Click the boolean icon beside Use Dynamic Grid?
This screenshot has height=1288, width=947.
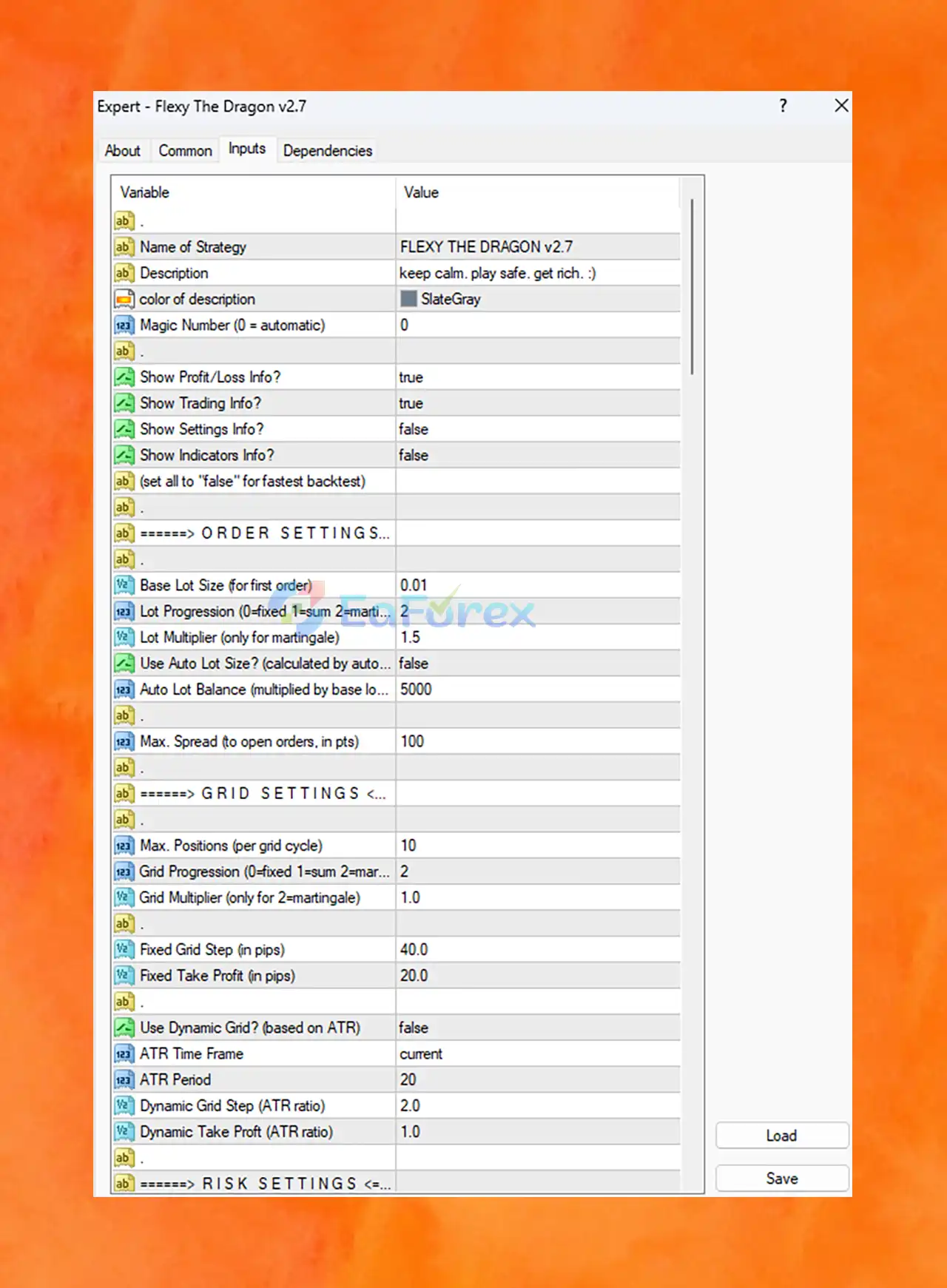[124, 1028]
